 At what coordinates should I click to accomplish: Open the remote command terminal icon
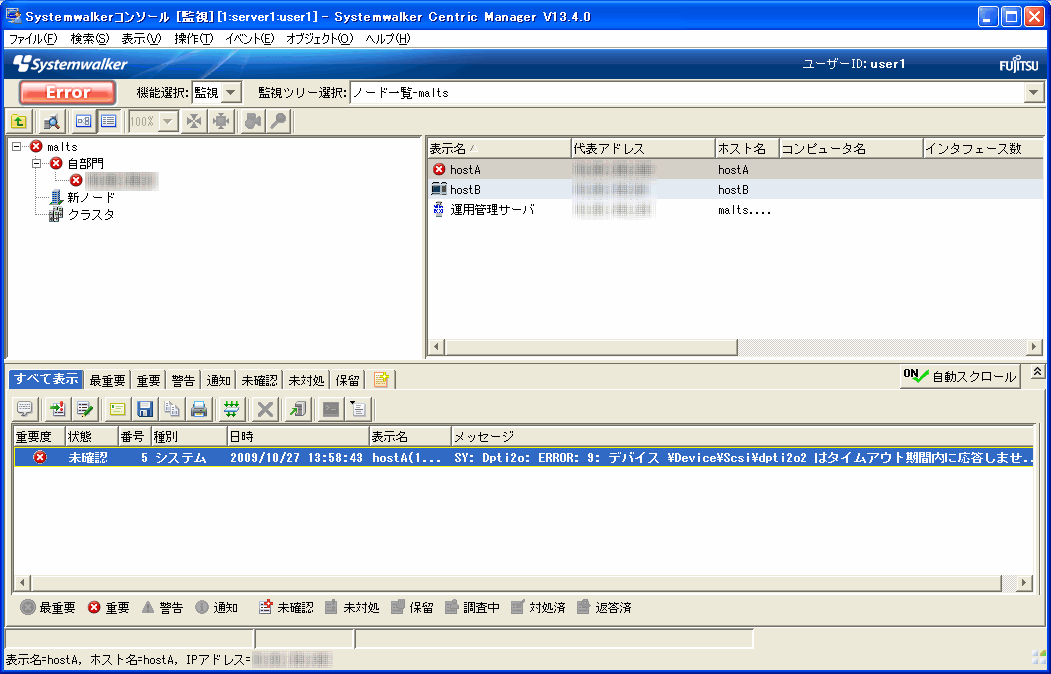pos(331,409)
